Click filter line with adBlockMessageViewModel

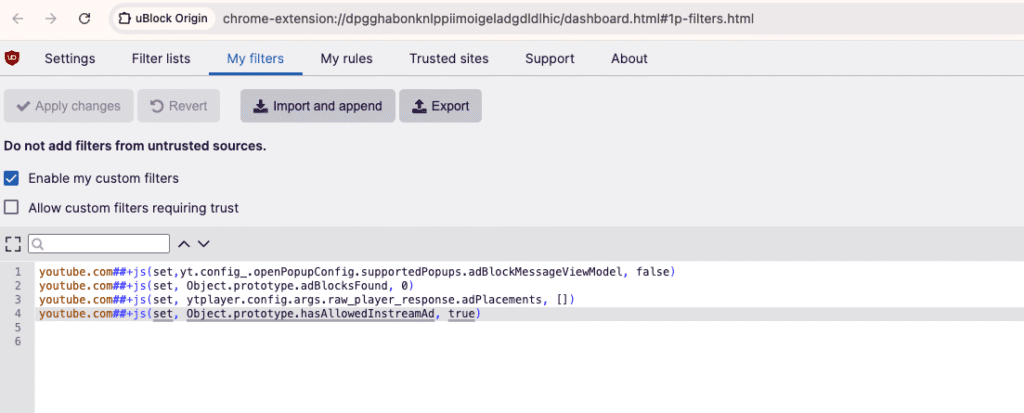357,272
